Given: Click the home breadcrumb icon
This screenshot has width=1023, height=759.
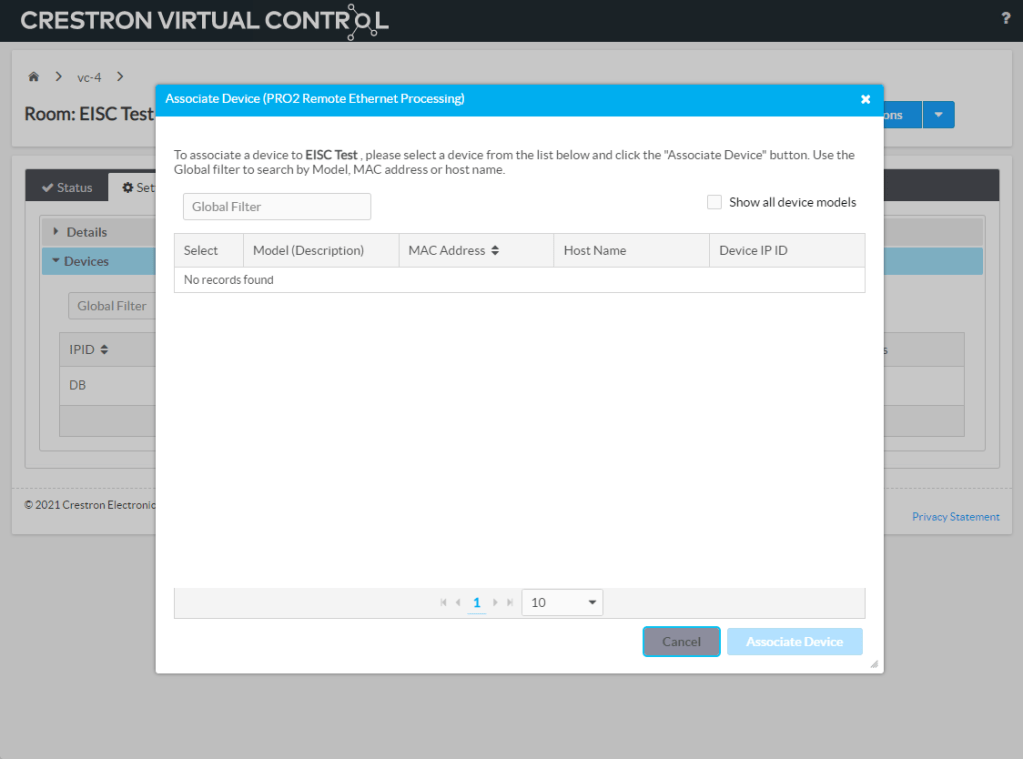Looking at the screenshot, I should [34, 77].
